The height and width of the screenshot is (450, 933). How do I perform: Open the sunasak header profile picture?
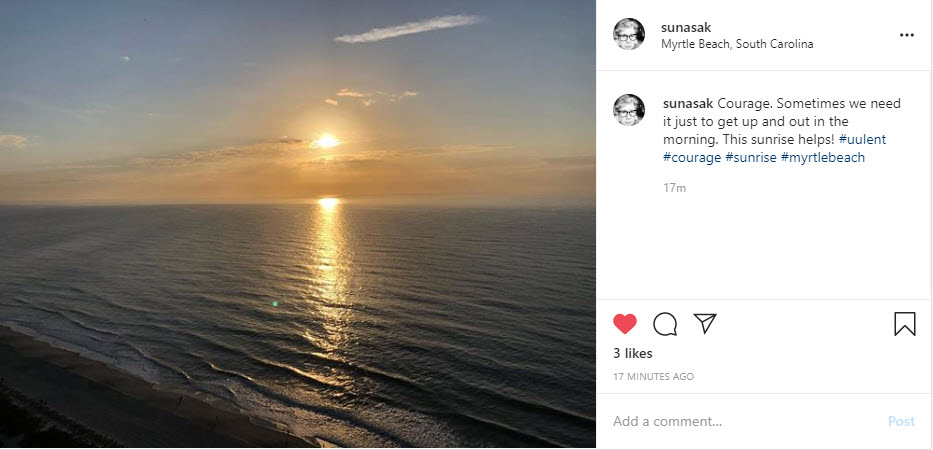tap(629, 34)
